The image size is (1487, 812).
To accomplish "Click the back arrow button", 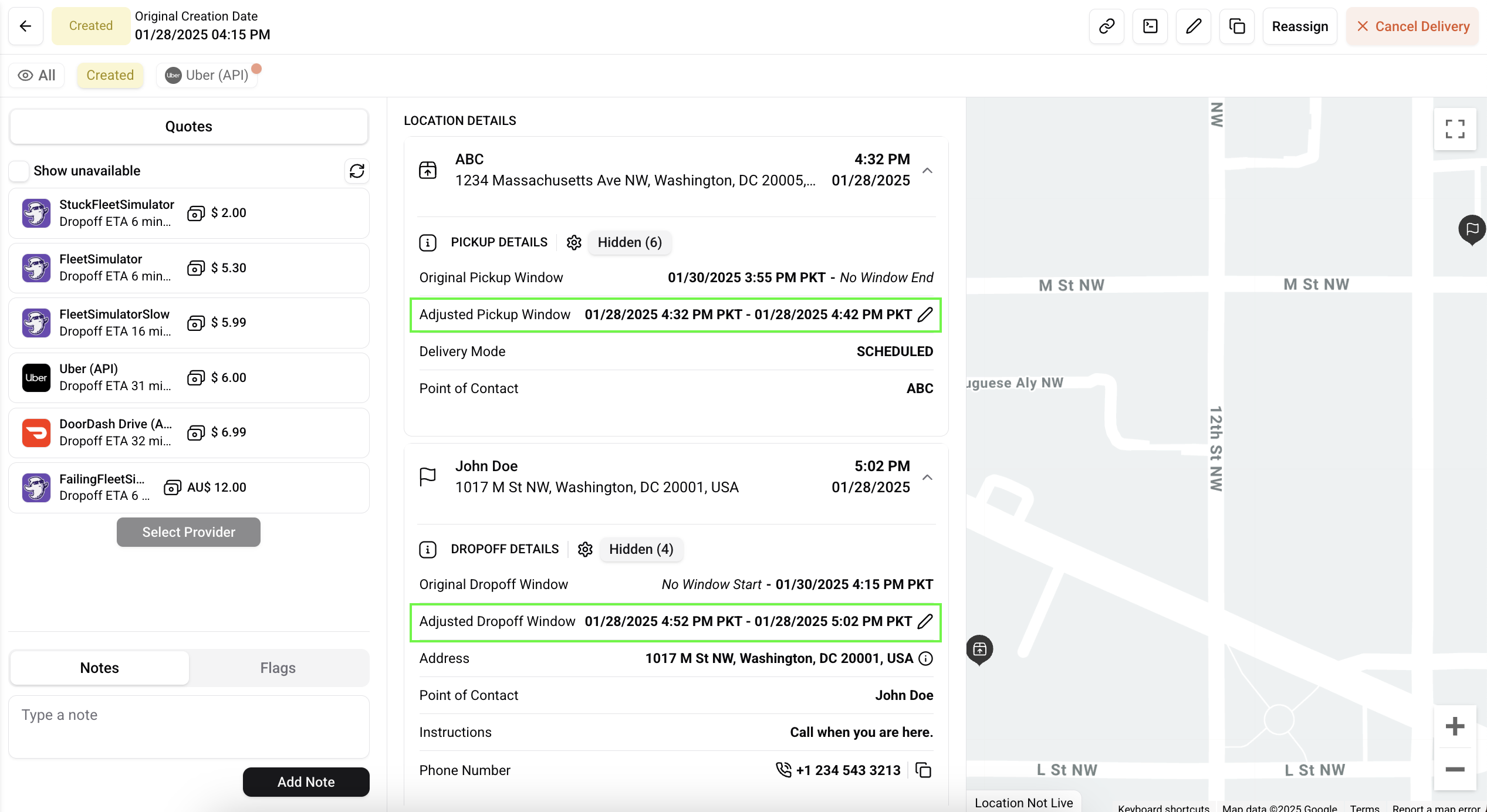I will pyautogui.click(x=25, y=26).
